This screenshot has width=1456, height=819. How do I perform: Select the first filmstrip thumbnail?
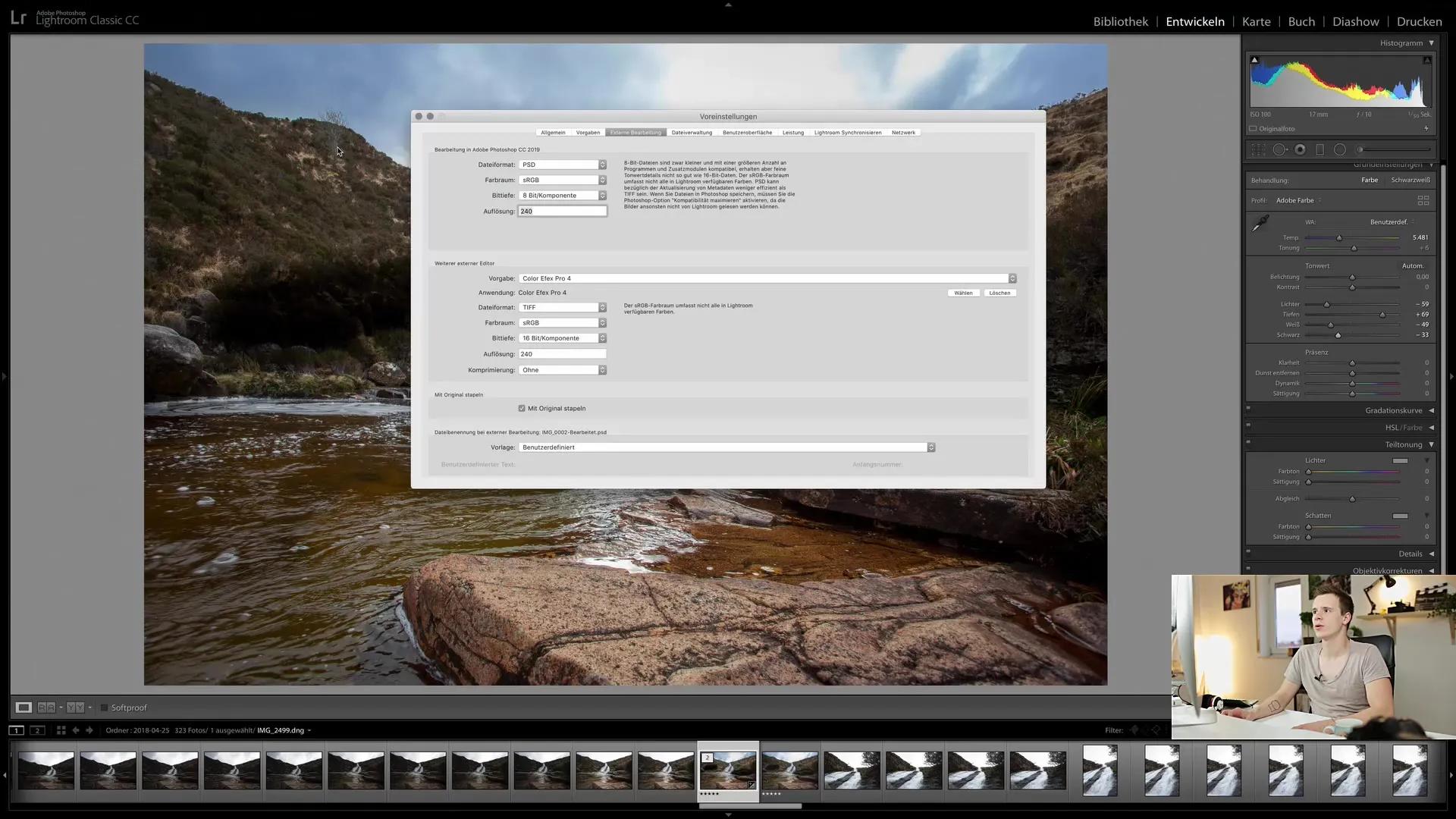point(46,770)
